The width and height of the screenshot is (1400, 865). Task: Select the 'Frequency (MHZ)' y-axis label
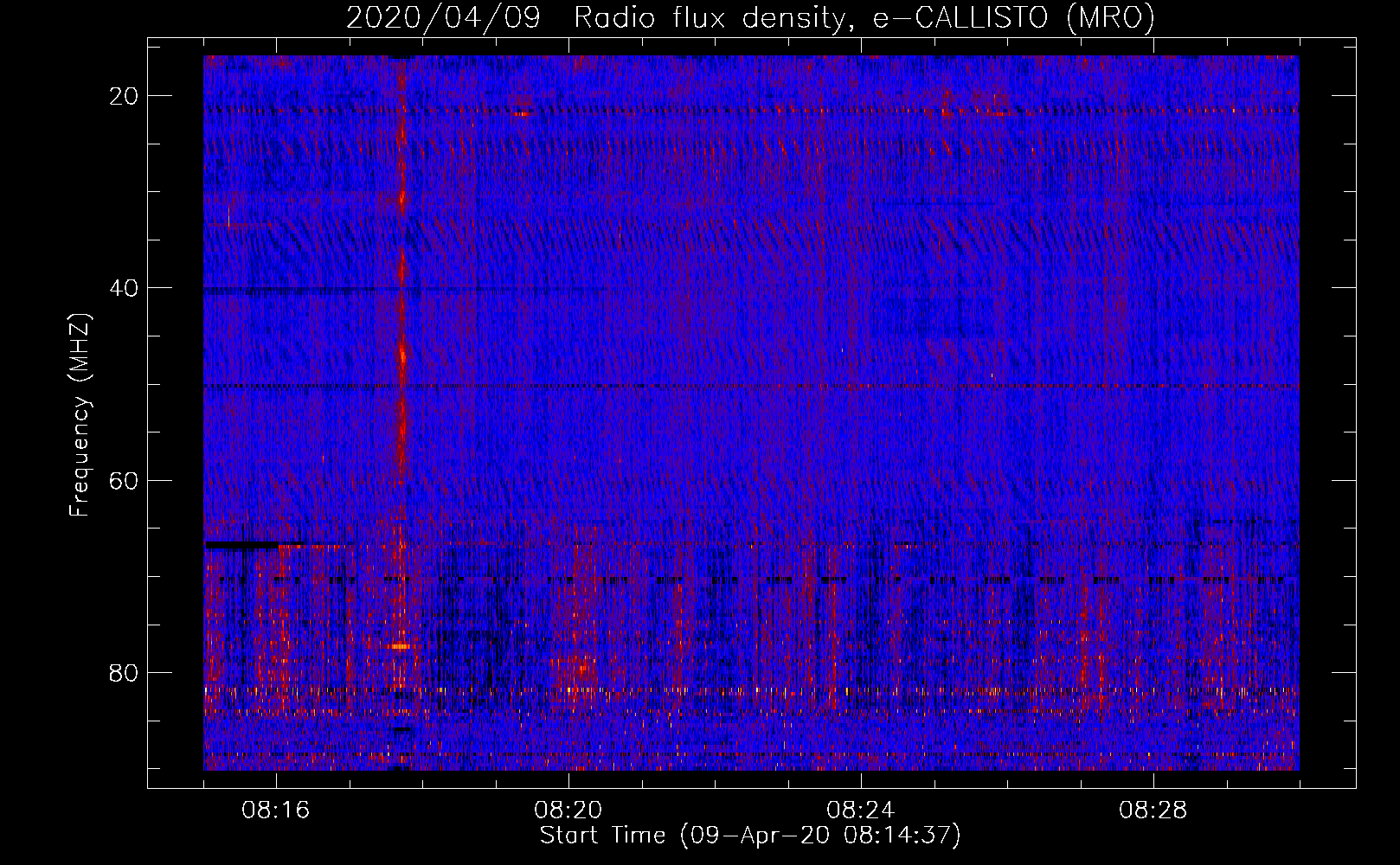pos(80,415)
